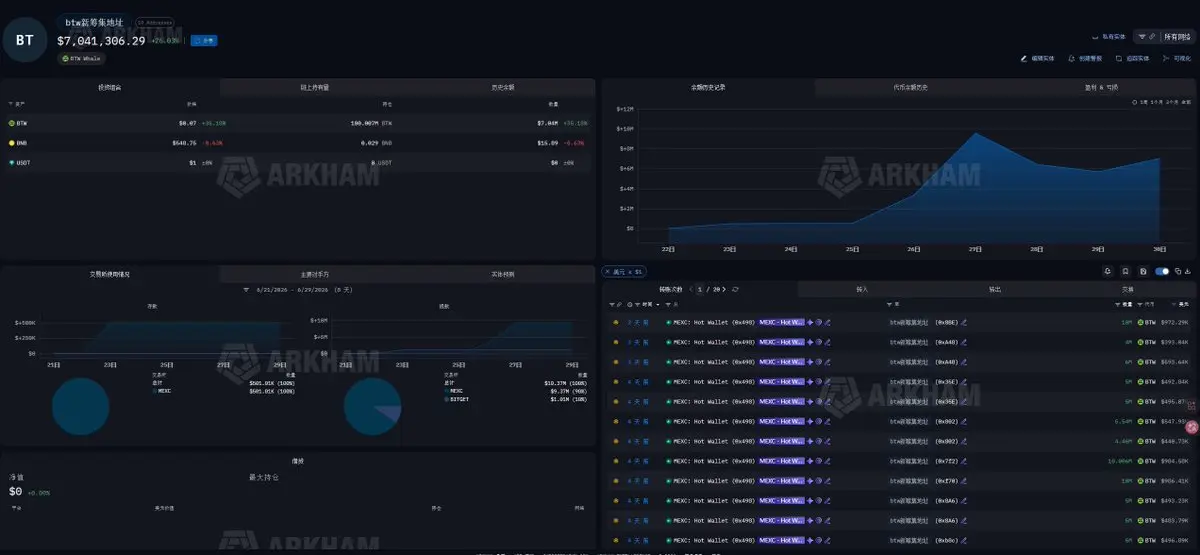
Task: Click the chain icon in the $972.29K row
Action: point(616,322)
